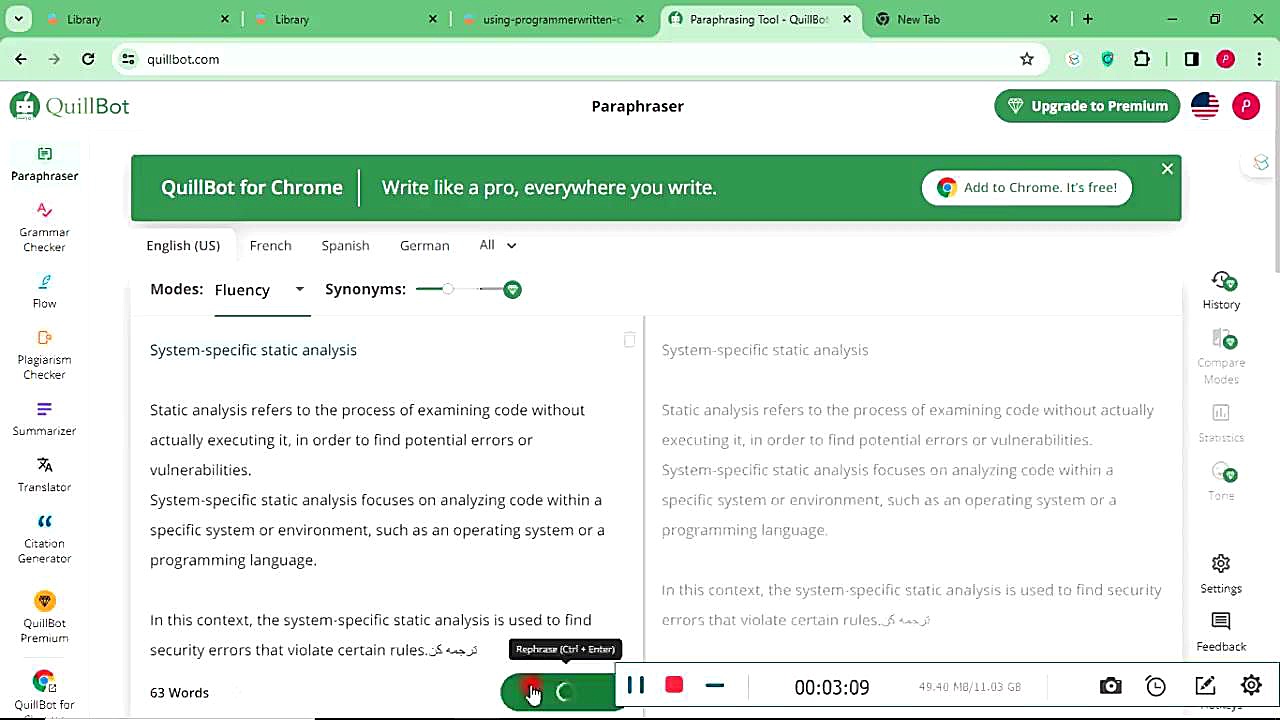Click the 63 Words counter

point(179,692)
